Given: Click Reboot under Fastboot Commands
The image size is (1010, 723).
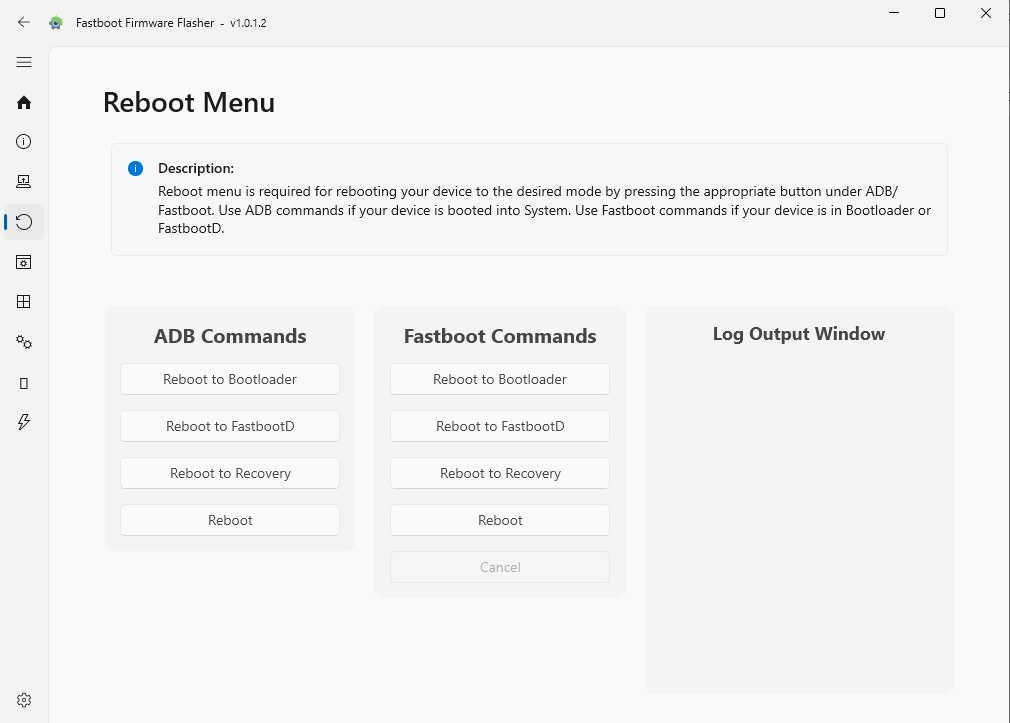Looking at the screenshot, I should point(500,520).
